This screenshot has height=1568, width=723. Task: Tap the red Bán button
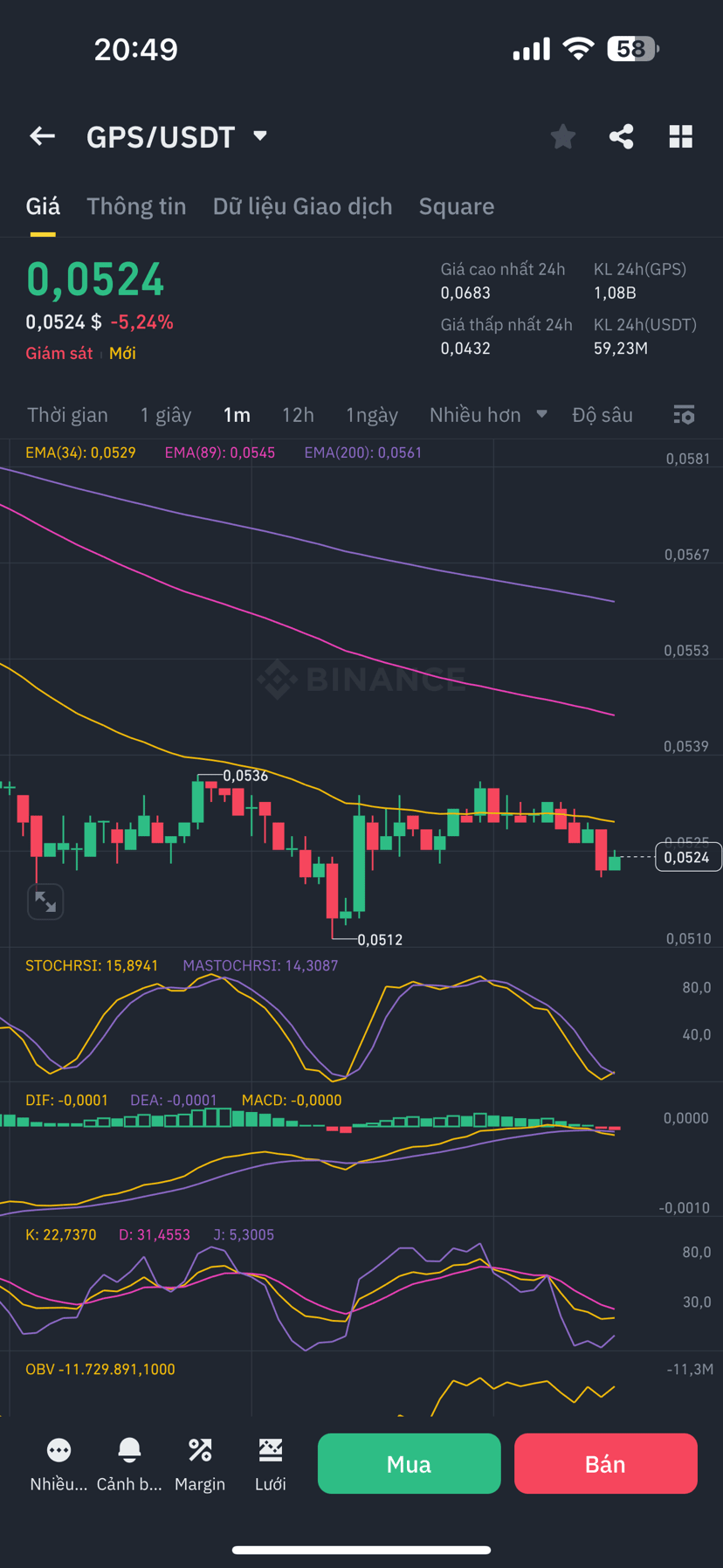point(606,1463)
